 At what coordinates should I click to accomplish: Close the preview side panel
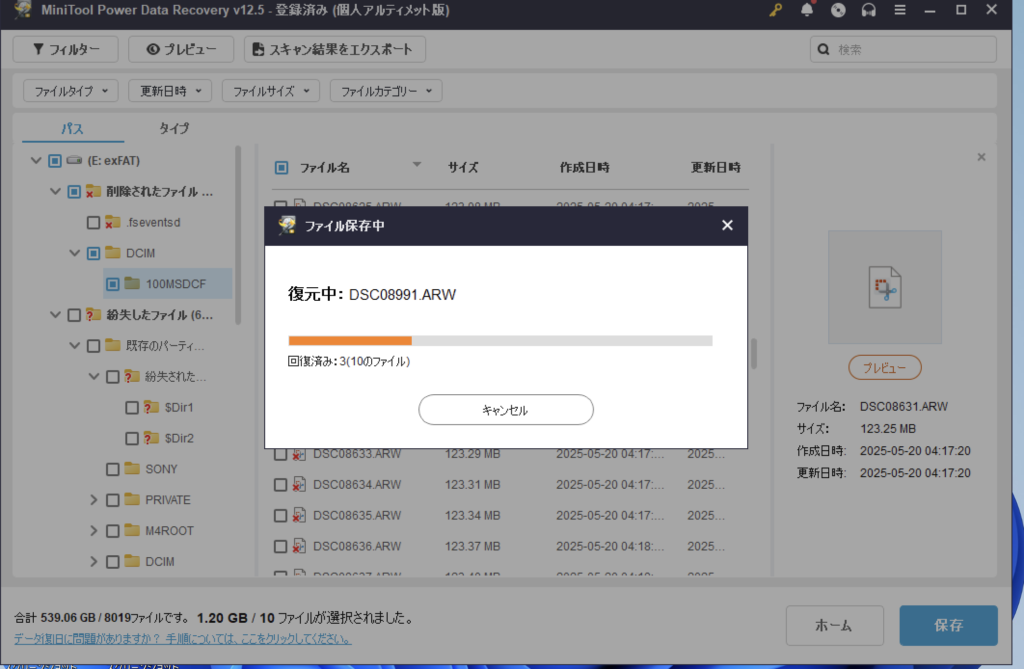click(x=981, y=157)
